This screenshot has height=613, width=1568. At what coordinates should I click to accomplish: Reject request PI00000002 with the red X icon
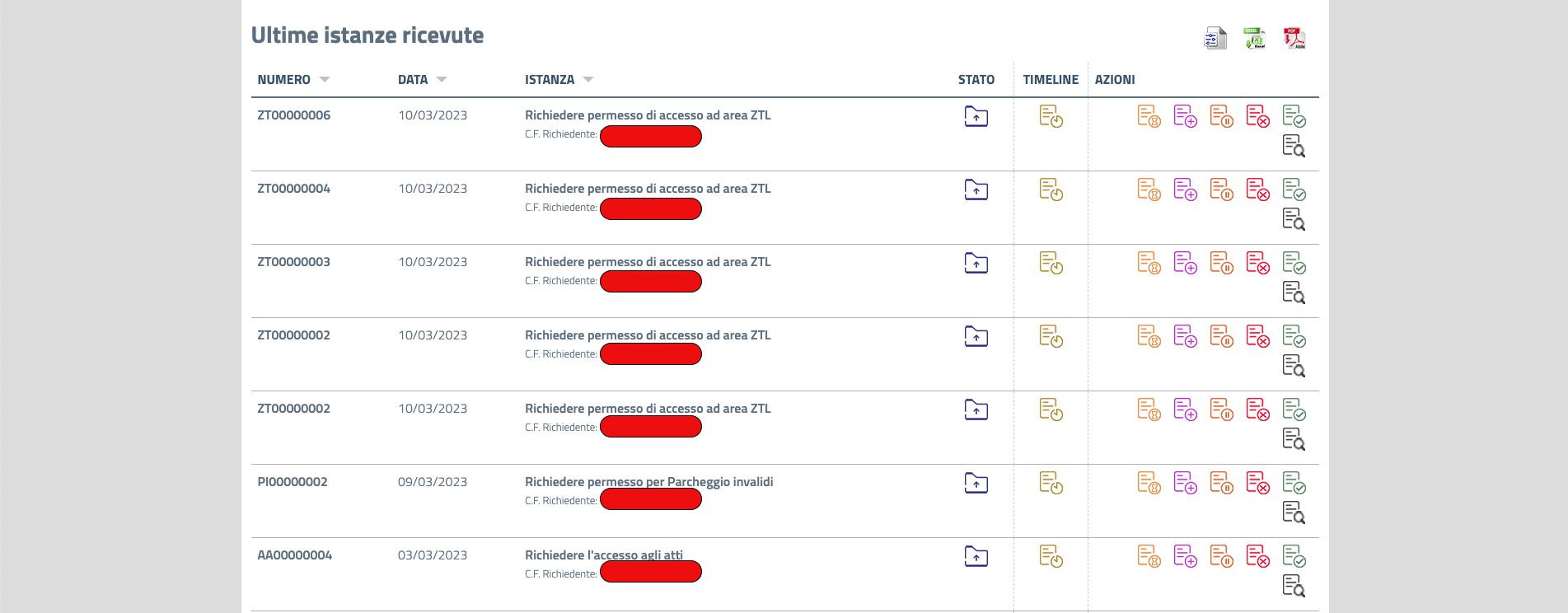point(1257,483)
